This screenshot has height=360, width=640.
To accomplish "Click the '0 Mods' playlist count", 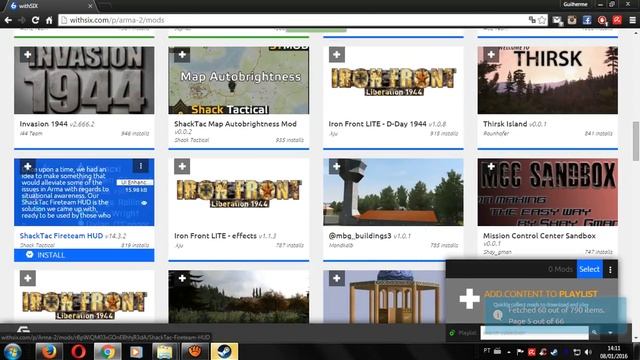I will pyautogui.click(x=560, y=269).
